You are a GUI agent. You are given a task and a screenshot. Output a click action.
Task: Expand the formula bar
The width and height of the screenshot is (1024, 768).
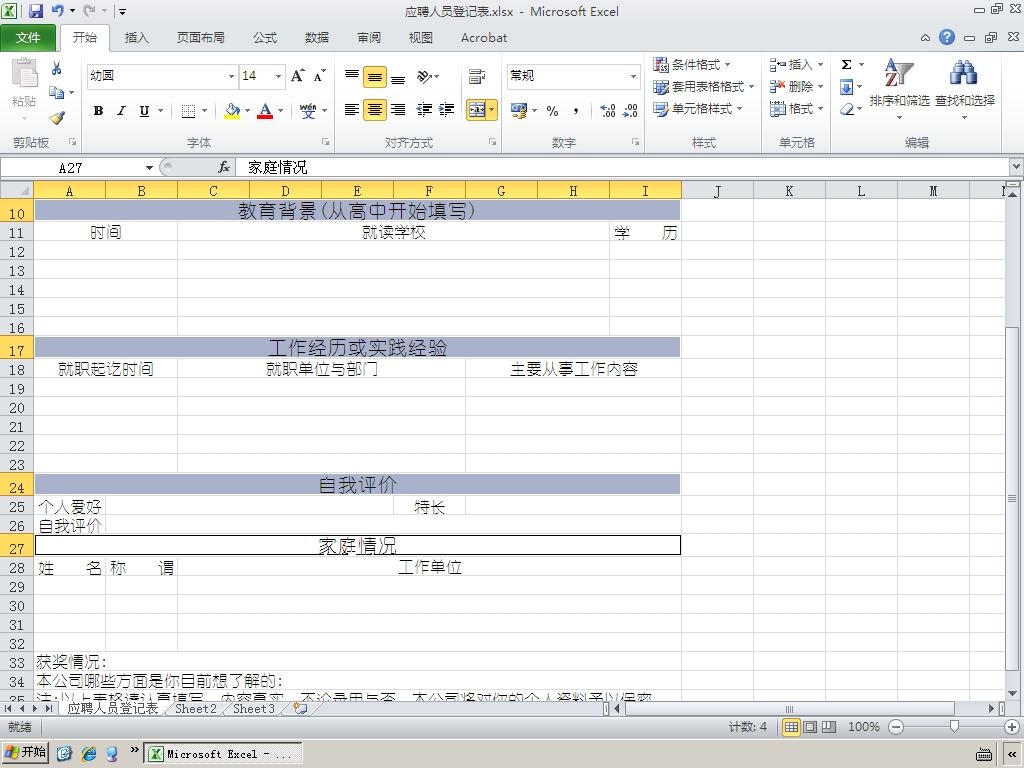[1016, 167]
